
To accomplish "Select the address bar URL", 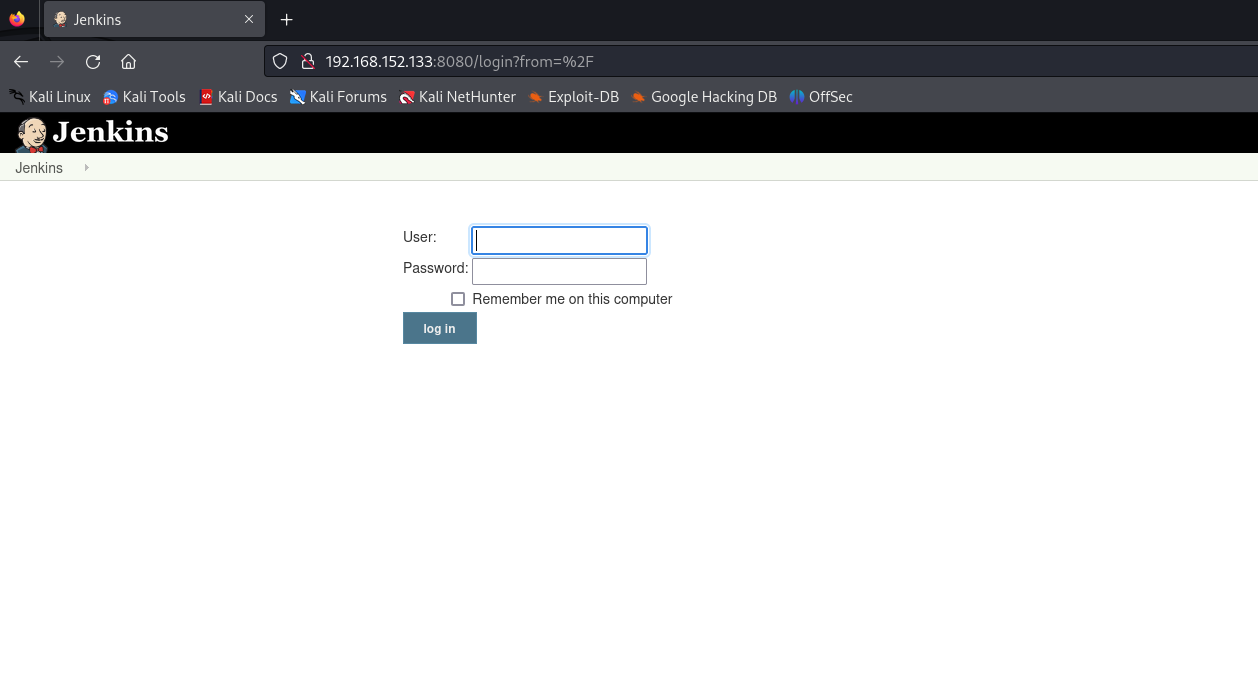I will [460, 62].
